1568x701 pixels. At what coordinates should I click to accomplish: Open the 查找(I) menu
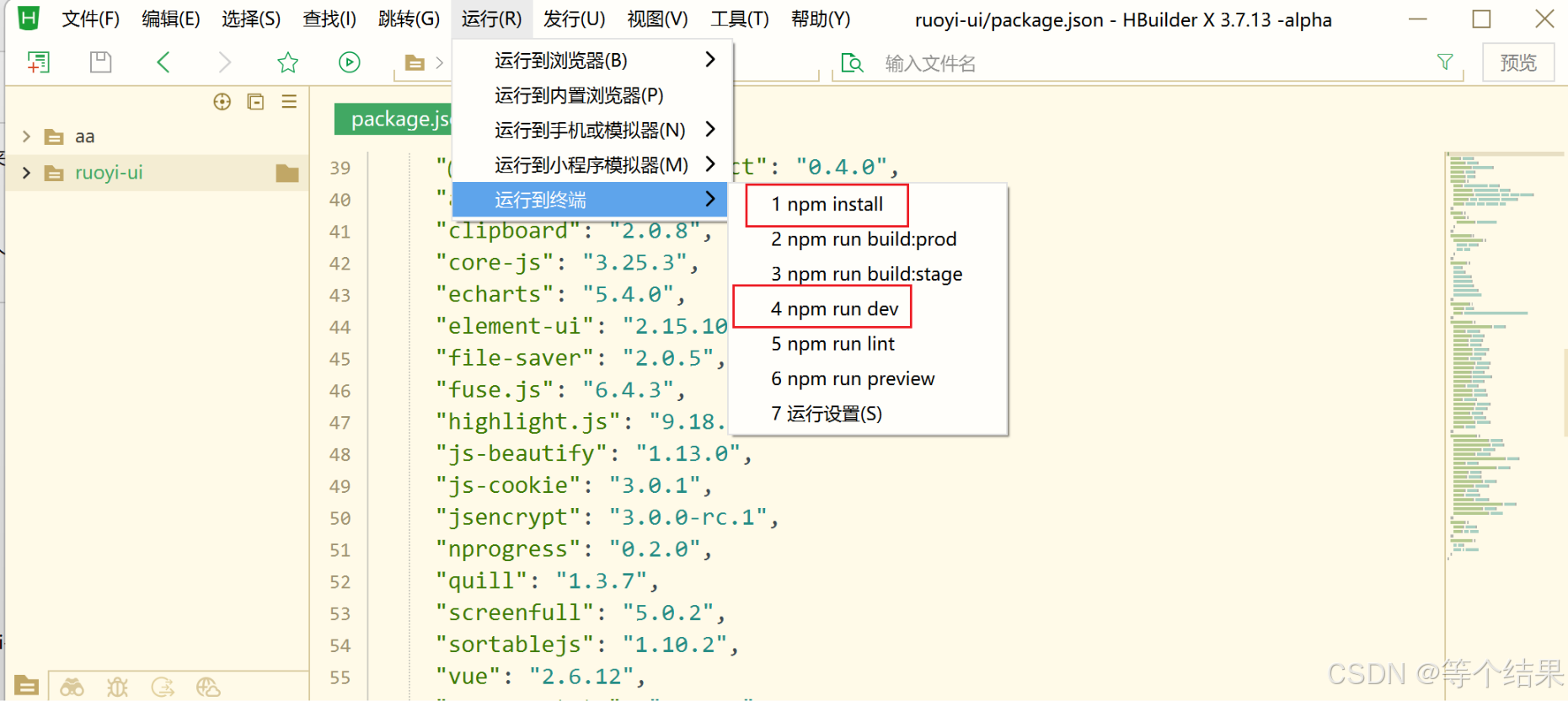click(x=329, y=19)
